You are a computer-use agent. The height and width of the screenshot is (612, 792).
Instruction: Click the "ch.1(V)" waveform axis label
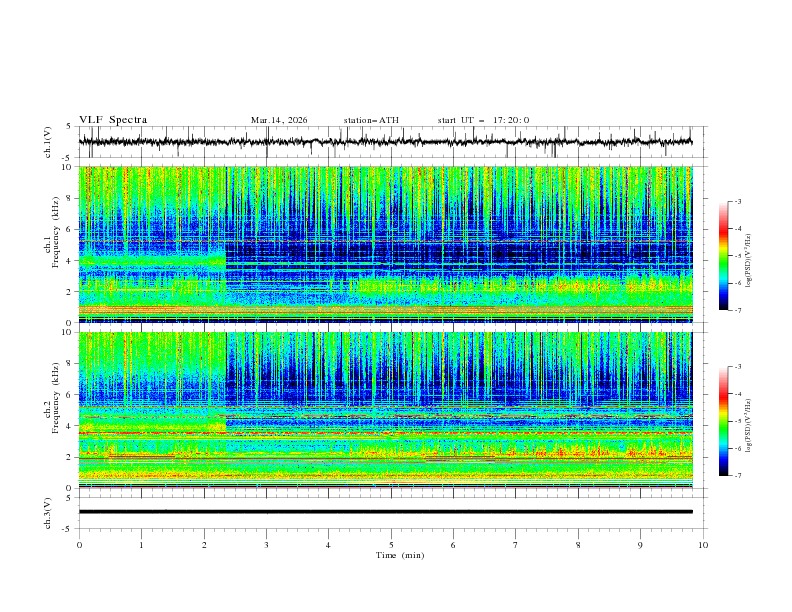click(x=48, y=142)
